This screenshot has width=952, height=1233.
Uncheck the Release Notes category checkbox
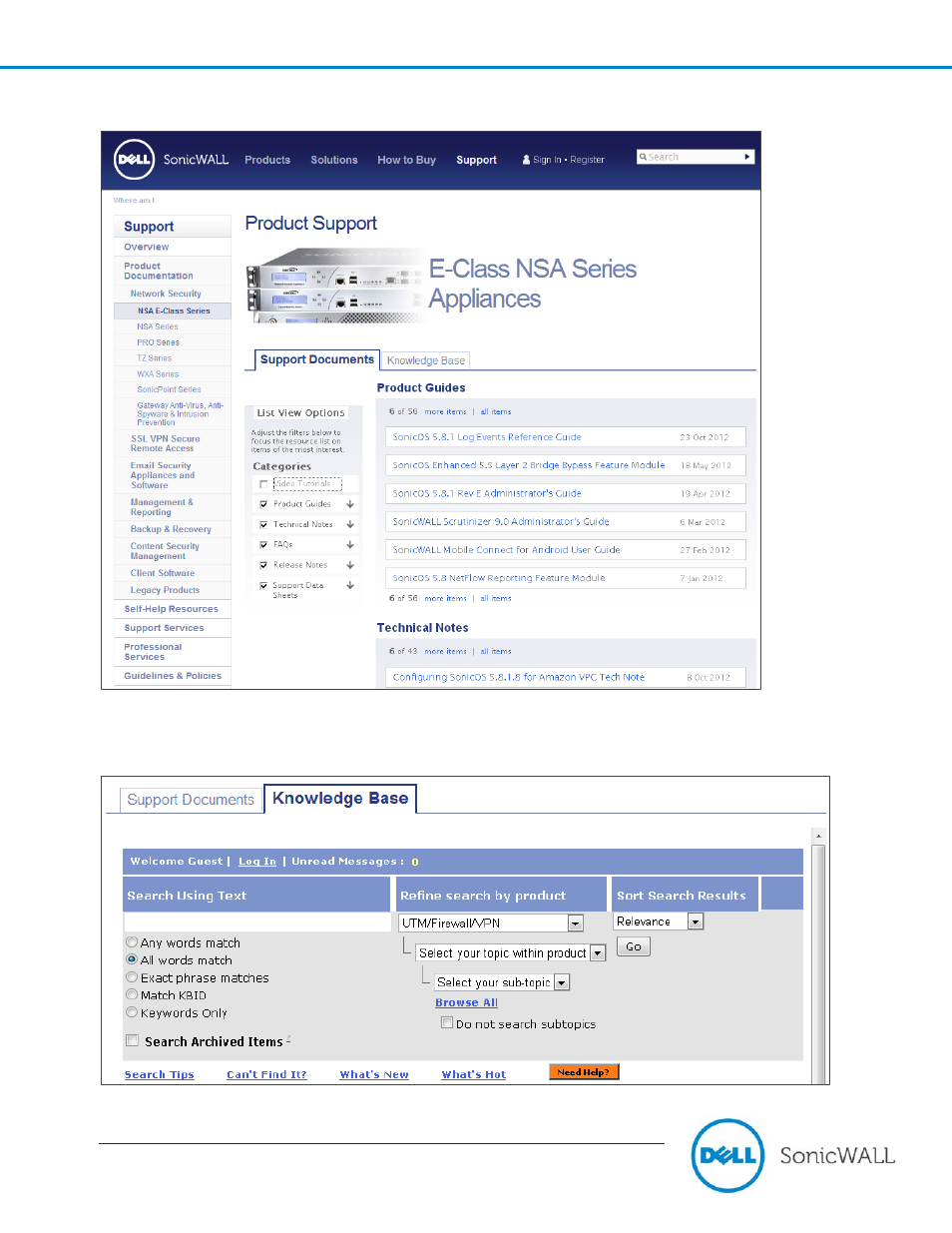pos(263,565)
